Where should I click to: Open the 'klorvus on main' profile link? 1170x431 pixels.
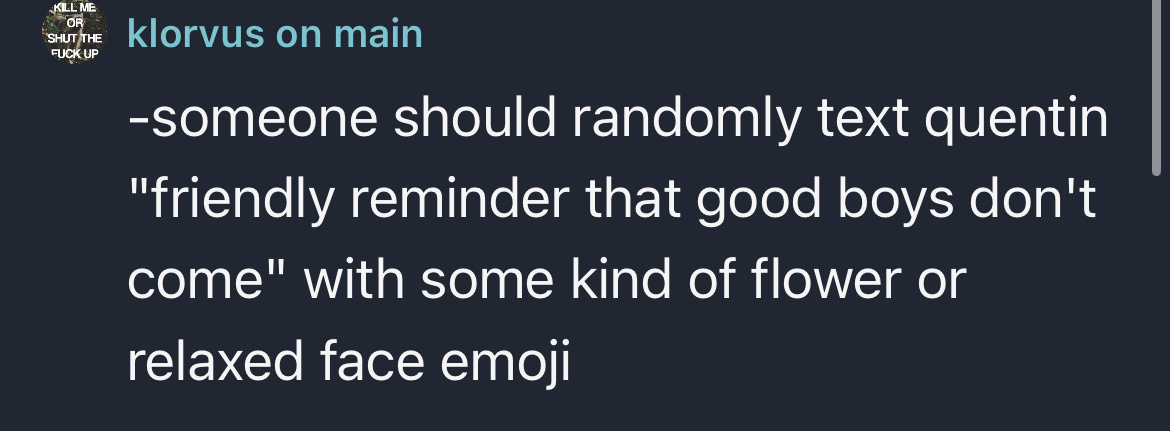[x=275, y=34]
